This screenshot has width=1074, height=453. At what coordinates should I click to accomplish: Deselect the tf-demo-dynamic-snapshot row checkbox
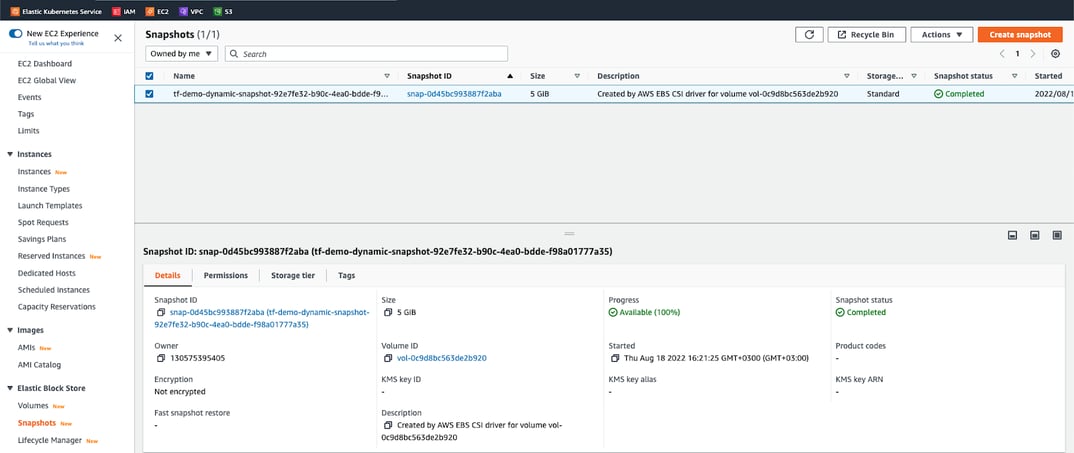149,94
